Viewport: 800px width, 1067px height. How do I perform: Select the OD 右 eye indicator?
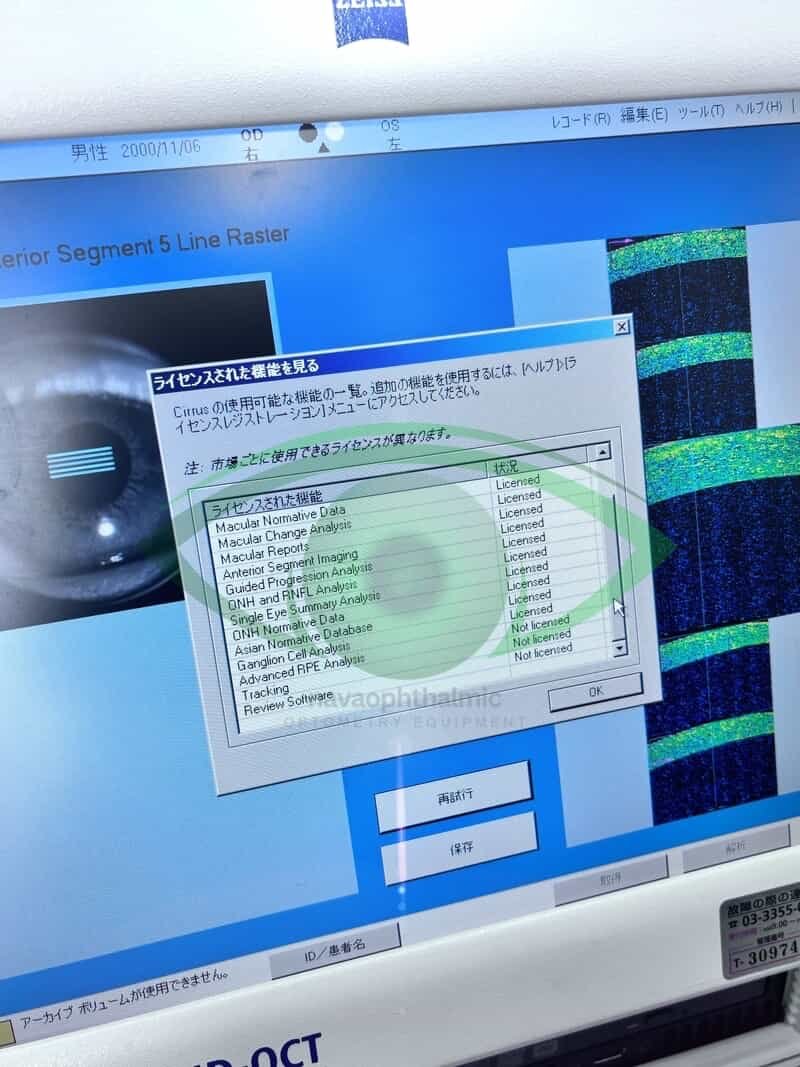pos(252,144)
